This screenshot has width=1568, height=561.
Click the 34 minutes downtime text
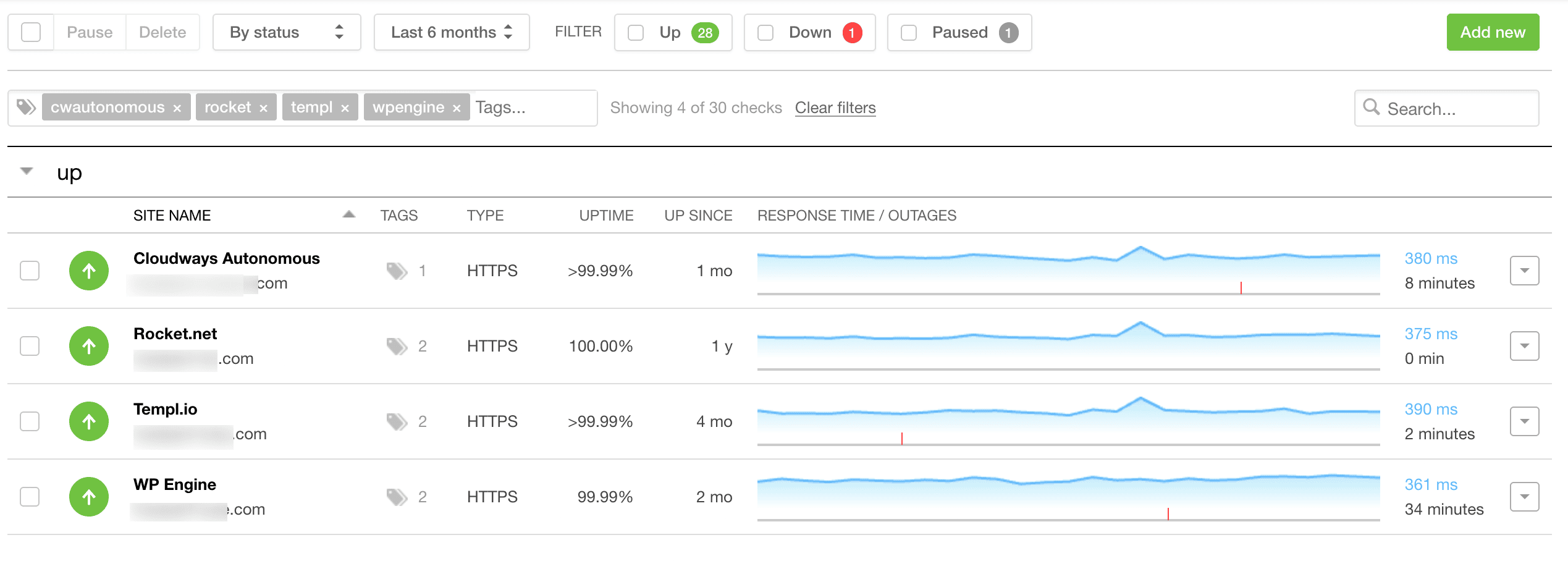pos(1444,509)
